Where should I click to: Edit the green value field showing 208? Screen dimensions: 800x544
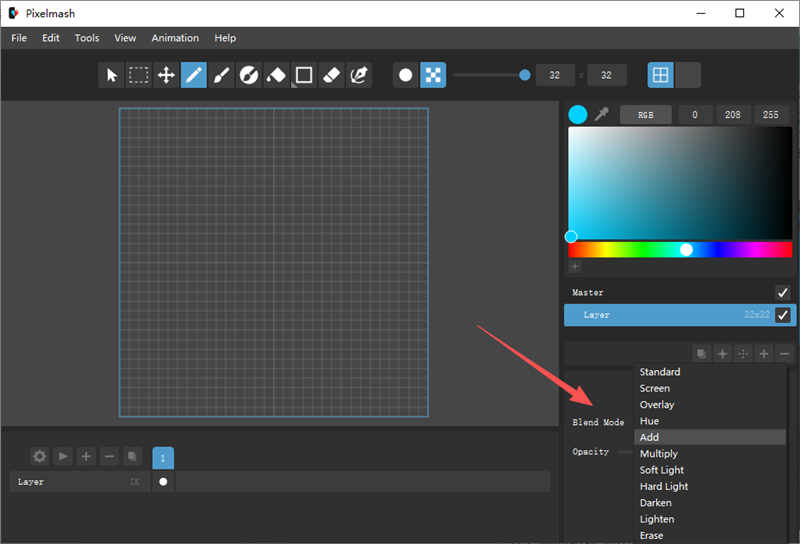coord(733,115)
